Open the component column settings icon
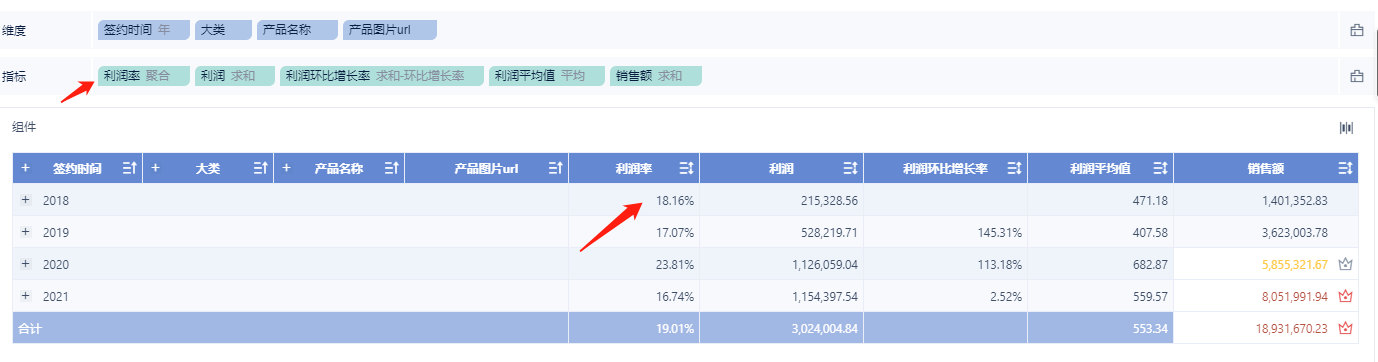Image resolution: width=1378 pixels, height=362 pixels. 1346,127
